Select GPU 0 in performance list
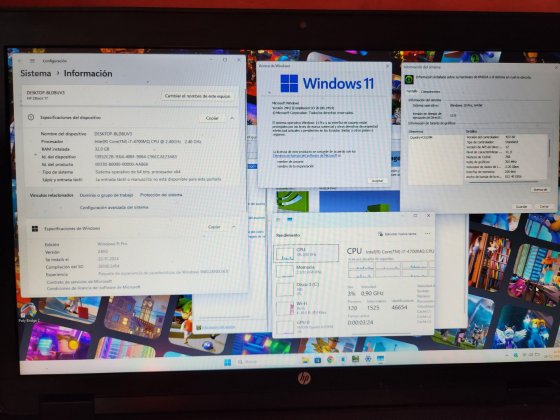This screenshot has width=560, height=420. 306,326
